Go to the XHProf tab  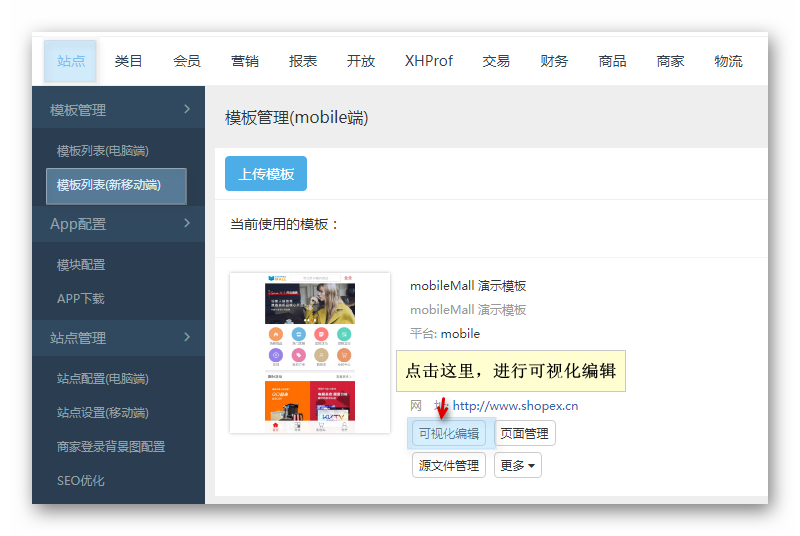tap(428, 61)
